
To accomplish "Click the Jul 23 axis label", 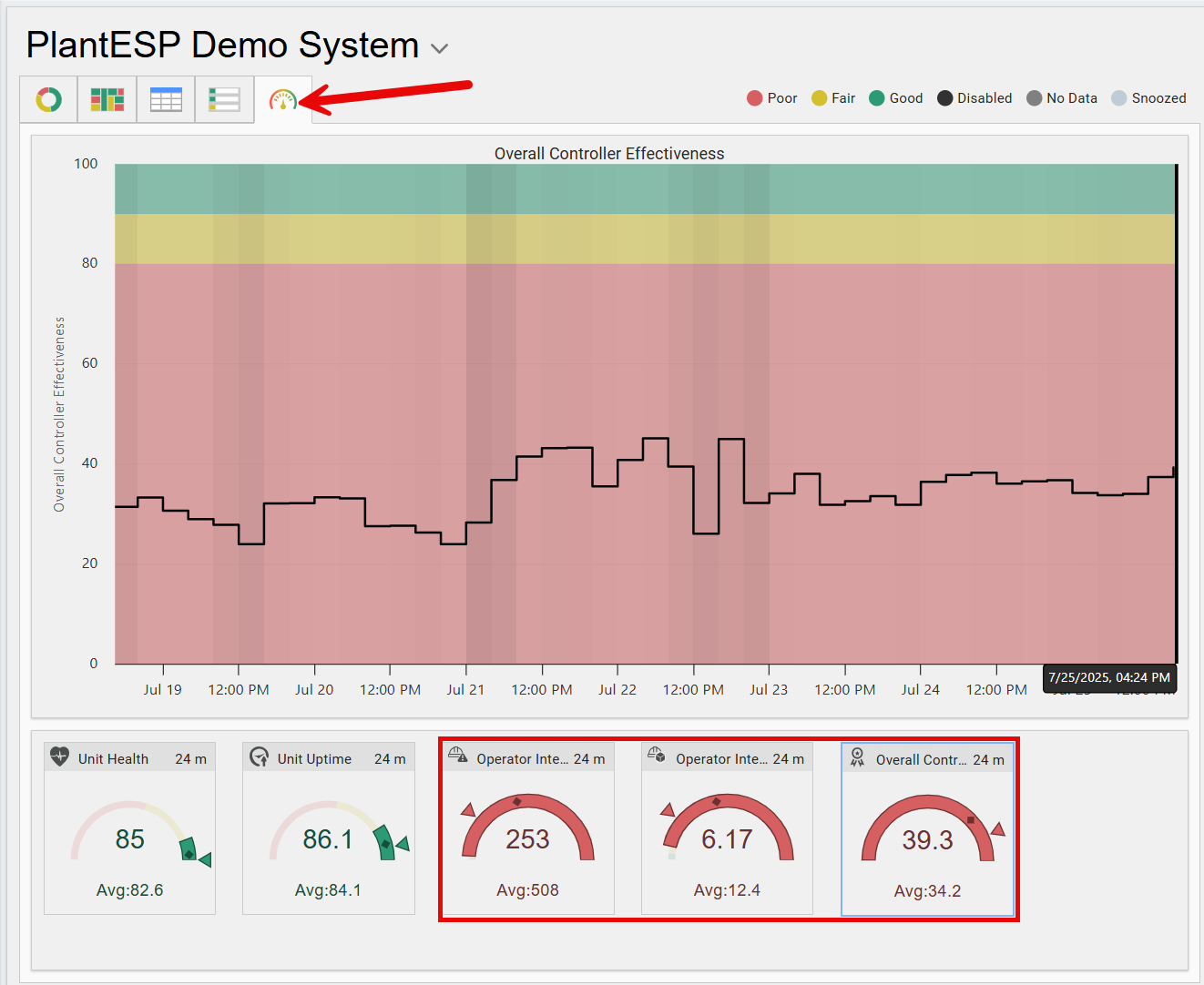I will (769, 690).
